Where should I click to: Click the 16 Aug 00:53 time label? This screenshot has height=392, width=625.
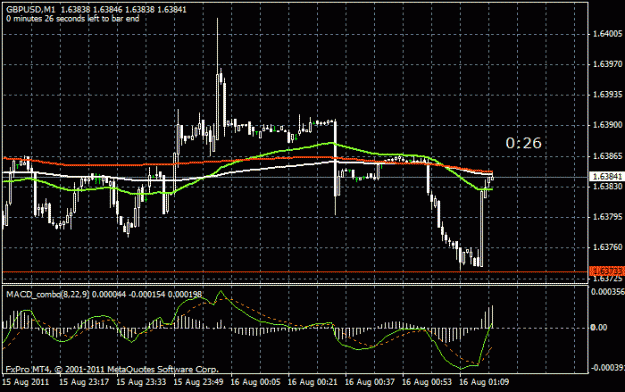click(x=426, y=382)
